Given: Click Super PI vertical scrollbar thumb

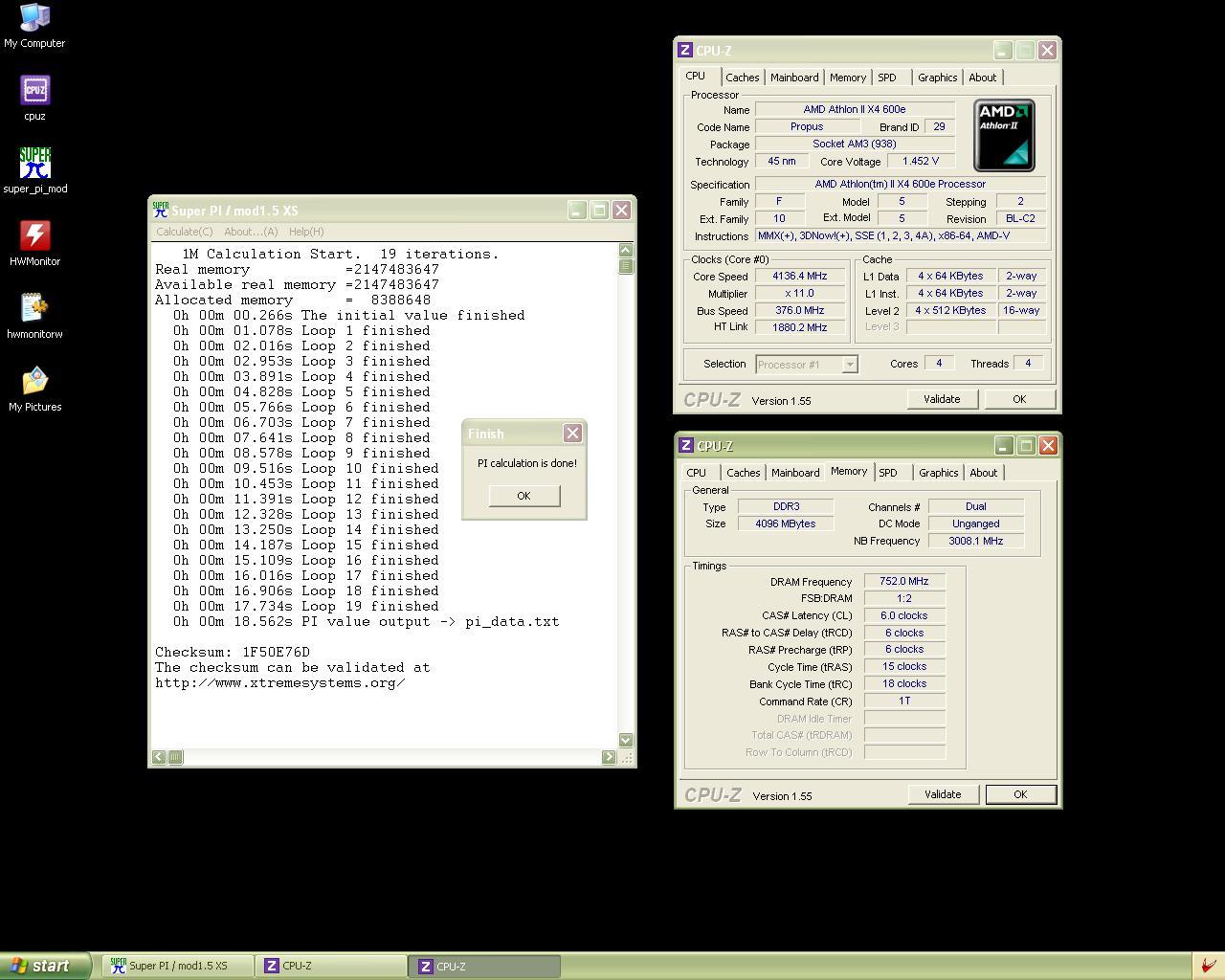Looking at the screenshot, I should click(626, 266).
